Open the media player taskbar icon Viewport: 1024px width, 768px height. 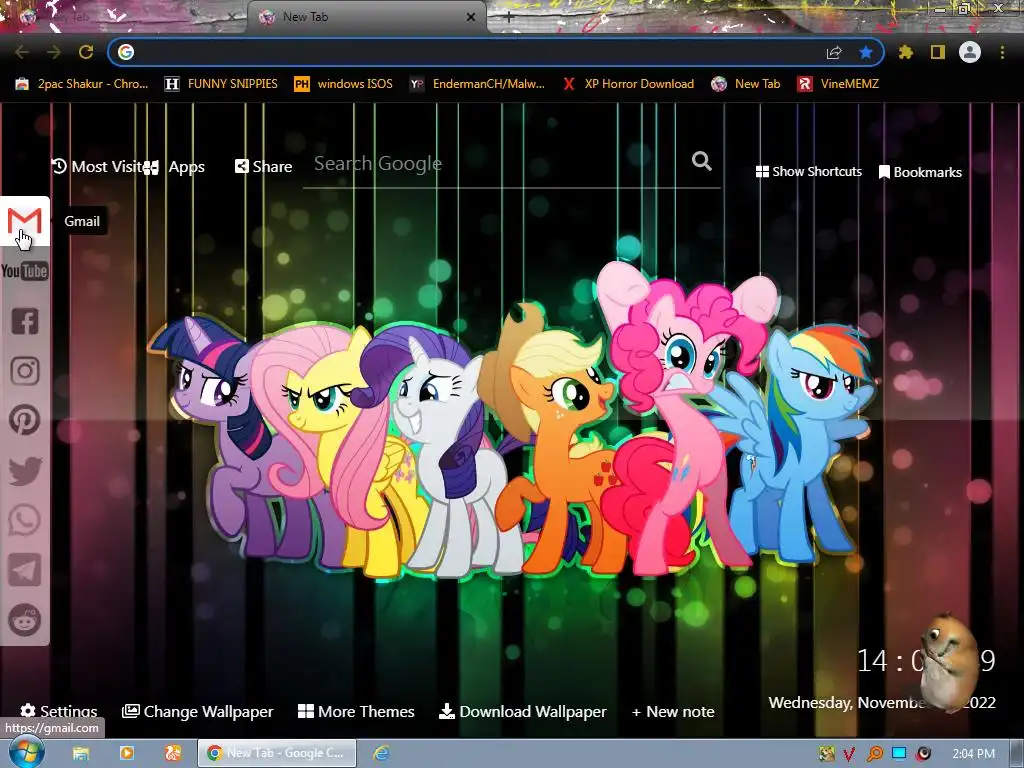click(x=127, y=753)
